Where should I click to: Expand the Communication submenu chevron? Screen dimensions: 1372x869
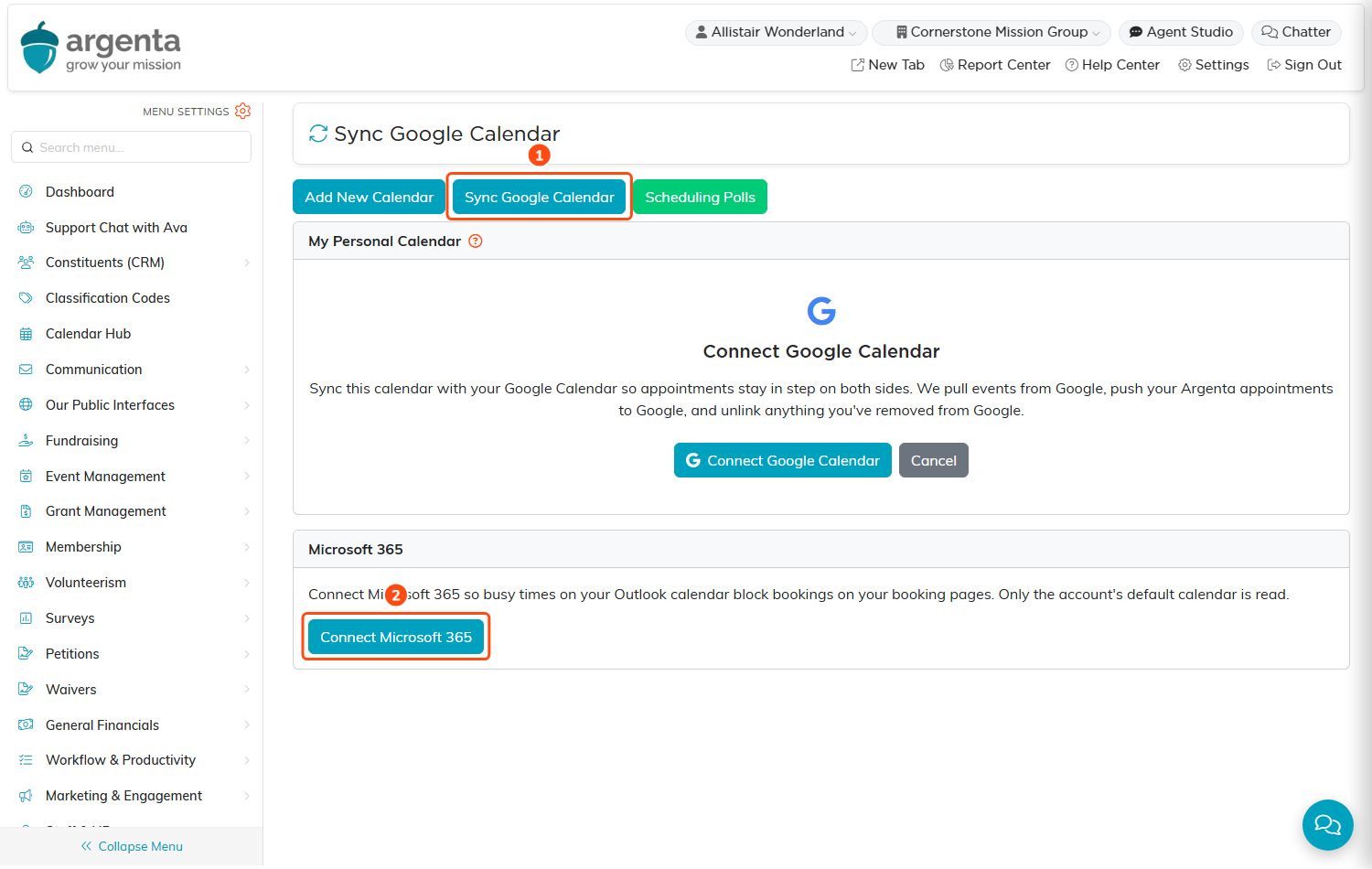coord(247,370)
